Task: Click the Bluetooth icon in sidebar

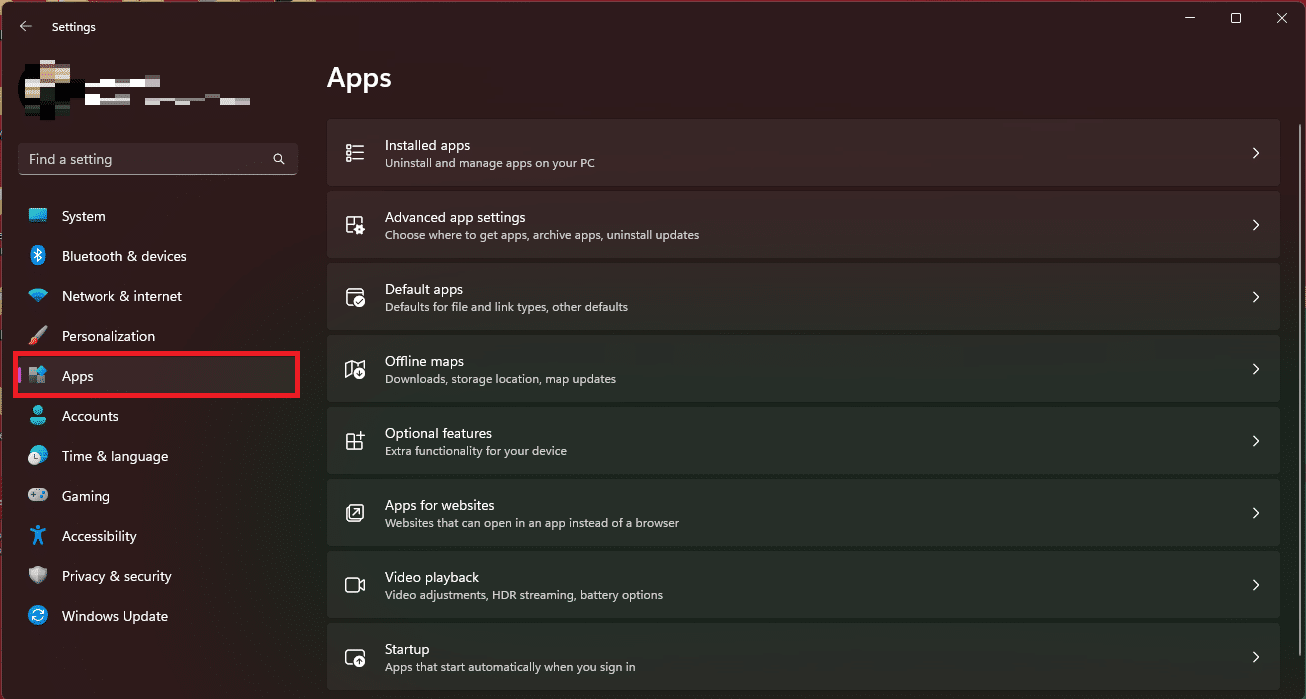Action: [x=38, y=256]
